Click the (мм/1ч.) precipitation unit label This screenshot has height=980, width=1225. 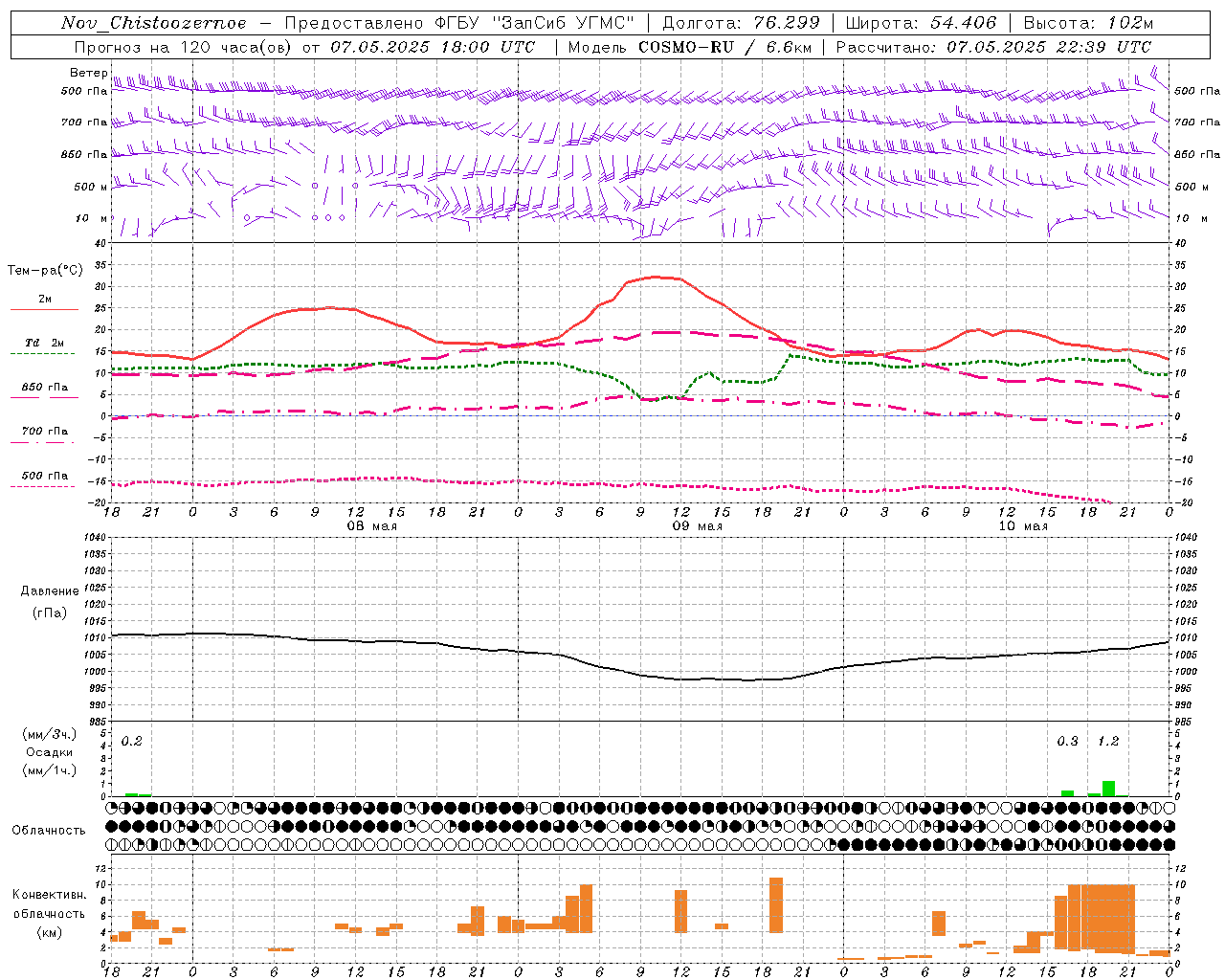pyautogui.click(x=49, y=769)
